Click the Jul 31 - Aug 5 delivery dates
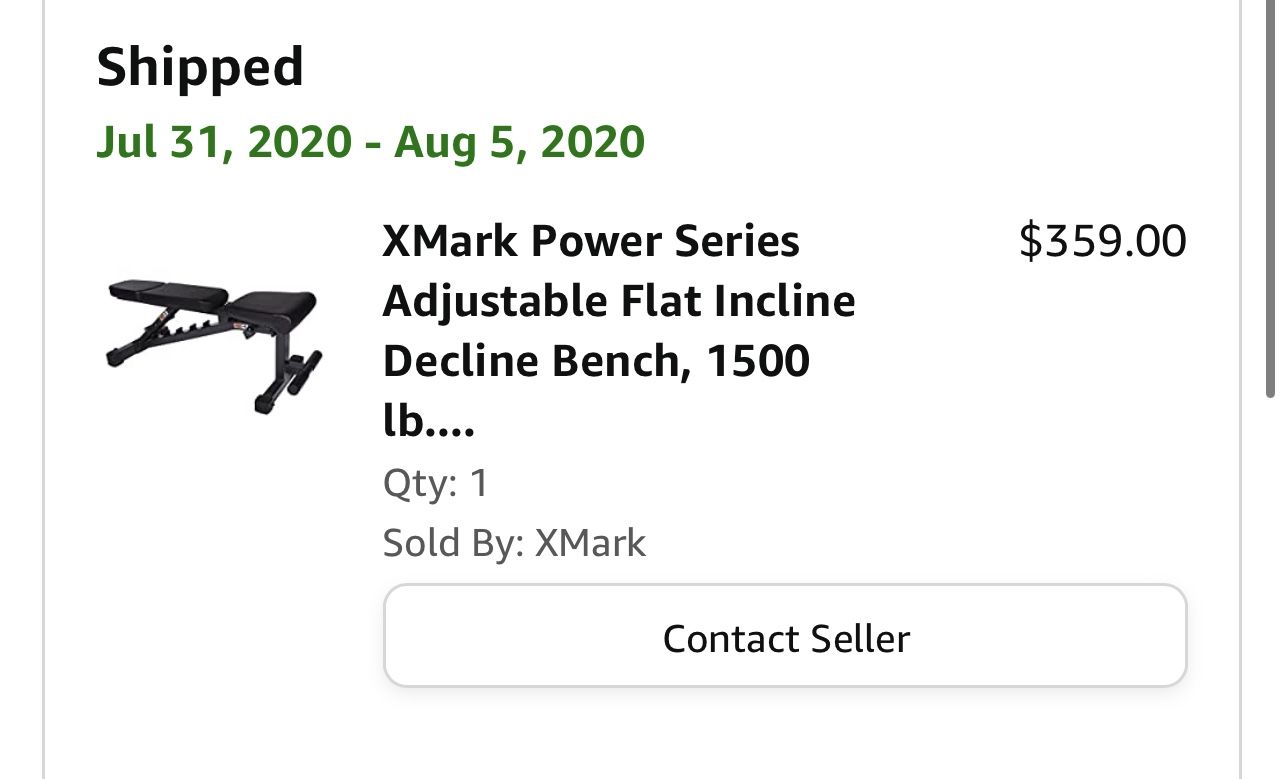 371,141
